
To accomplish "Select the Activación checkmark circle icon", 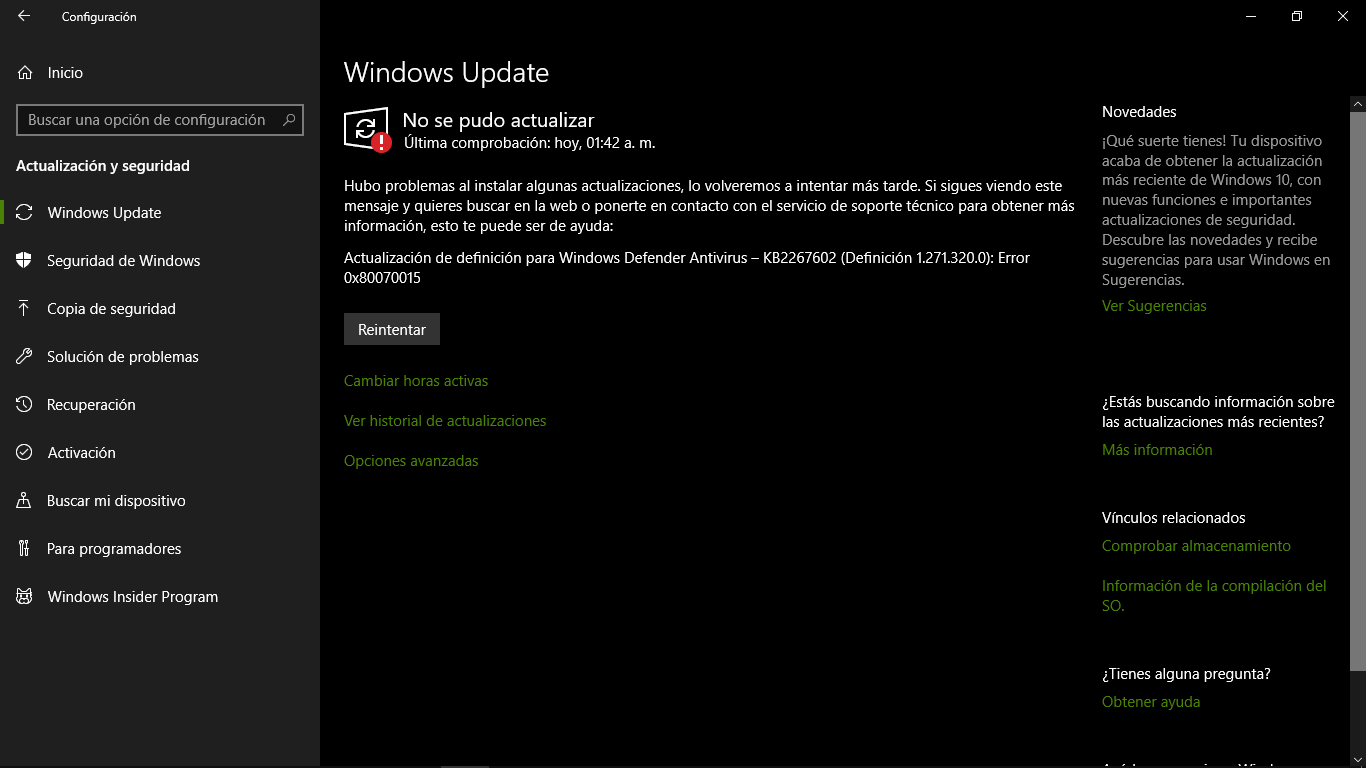I will coord(25,453).
